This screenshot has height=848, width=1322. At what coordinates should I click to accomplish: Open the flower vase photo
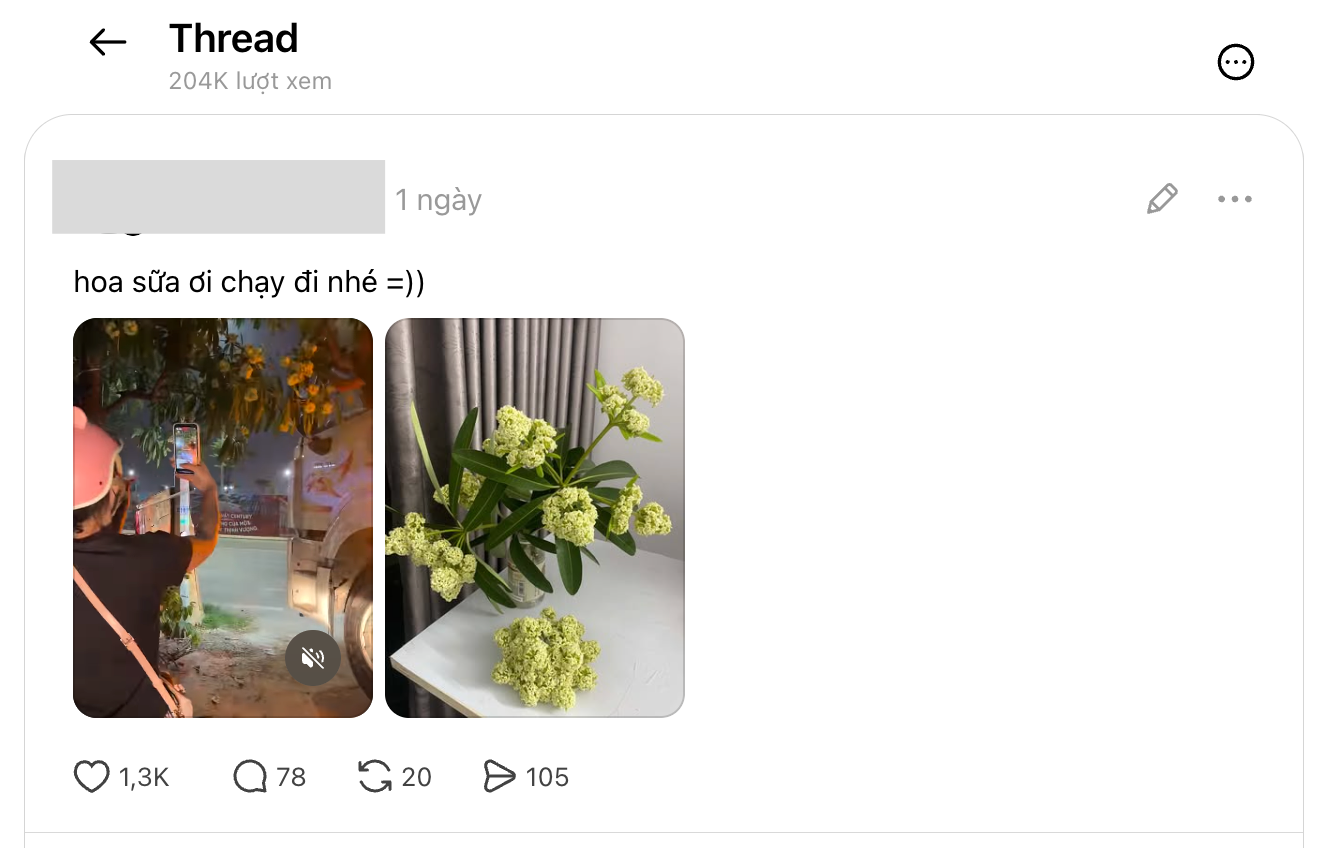535,518
